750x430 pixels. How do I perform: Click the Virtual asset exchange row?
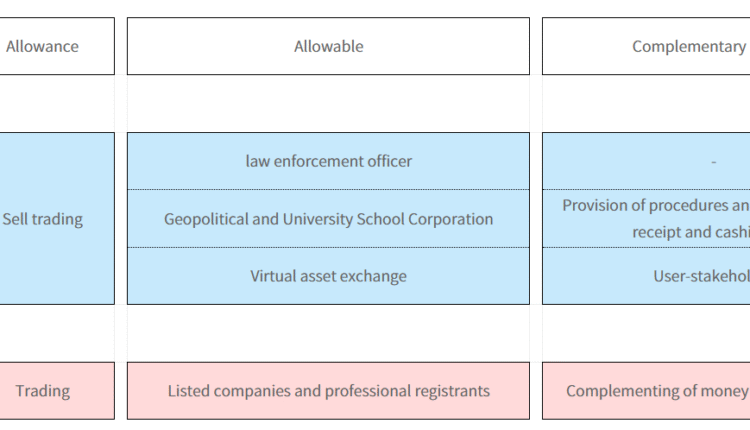pyautogui.click(x=328, y=276)
